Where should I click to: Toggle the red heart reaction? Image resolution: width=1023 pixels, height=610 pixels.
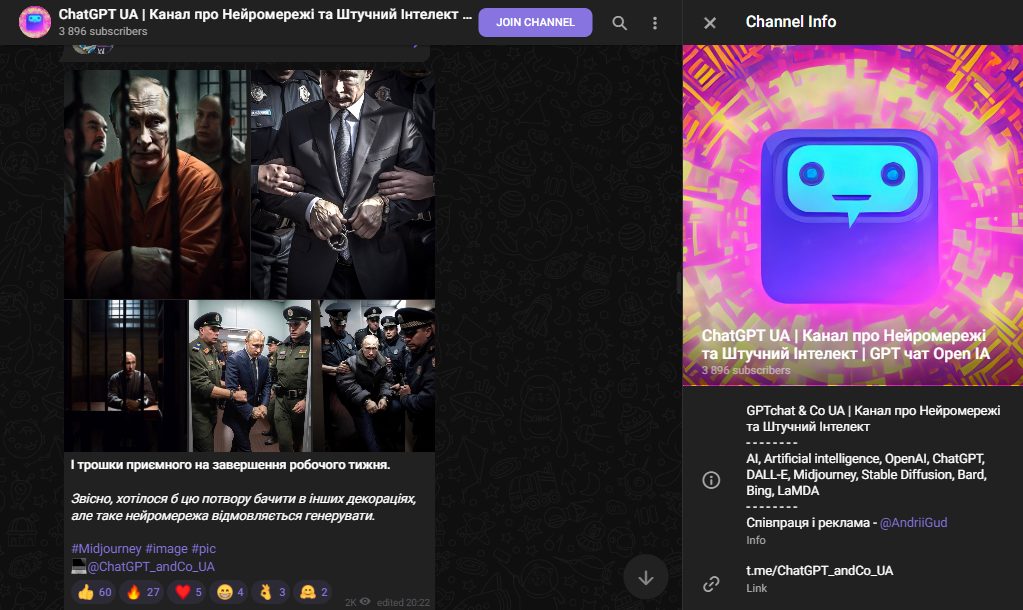(x=190, y=592)
